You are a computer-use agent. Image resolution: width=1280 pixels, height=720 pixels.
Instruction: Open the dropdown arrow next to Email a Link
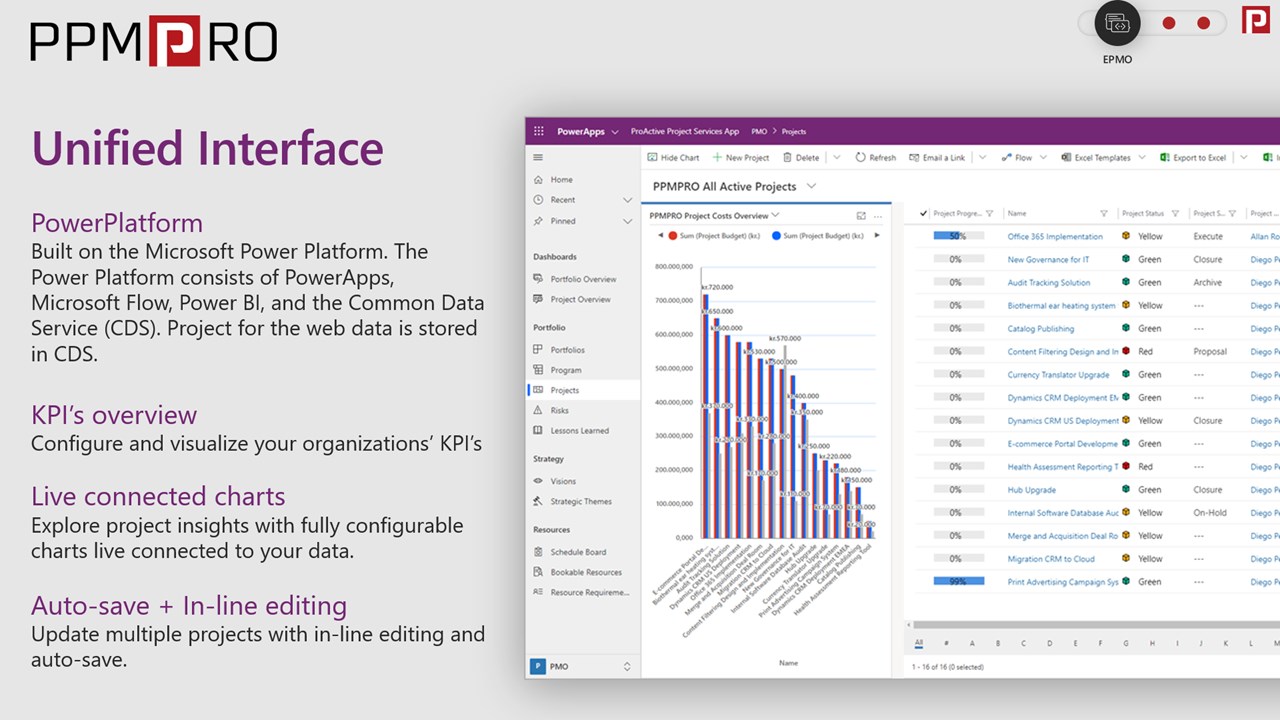(983, 157)
